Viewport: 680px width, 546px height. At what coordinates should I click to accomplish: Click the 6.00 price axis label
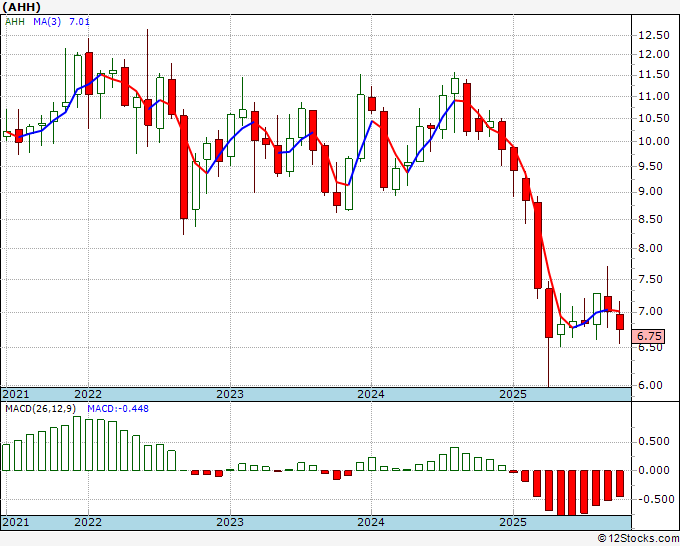651,385
